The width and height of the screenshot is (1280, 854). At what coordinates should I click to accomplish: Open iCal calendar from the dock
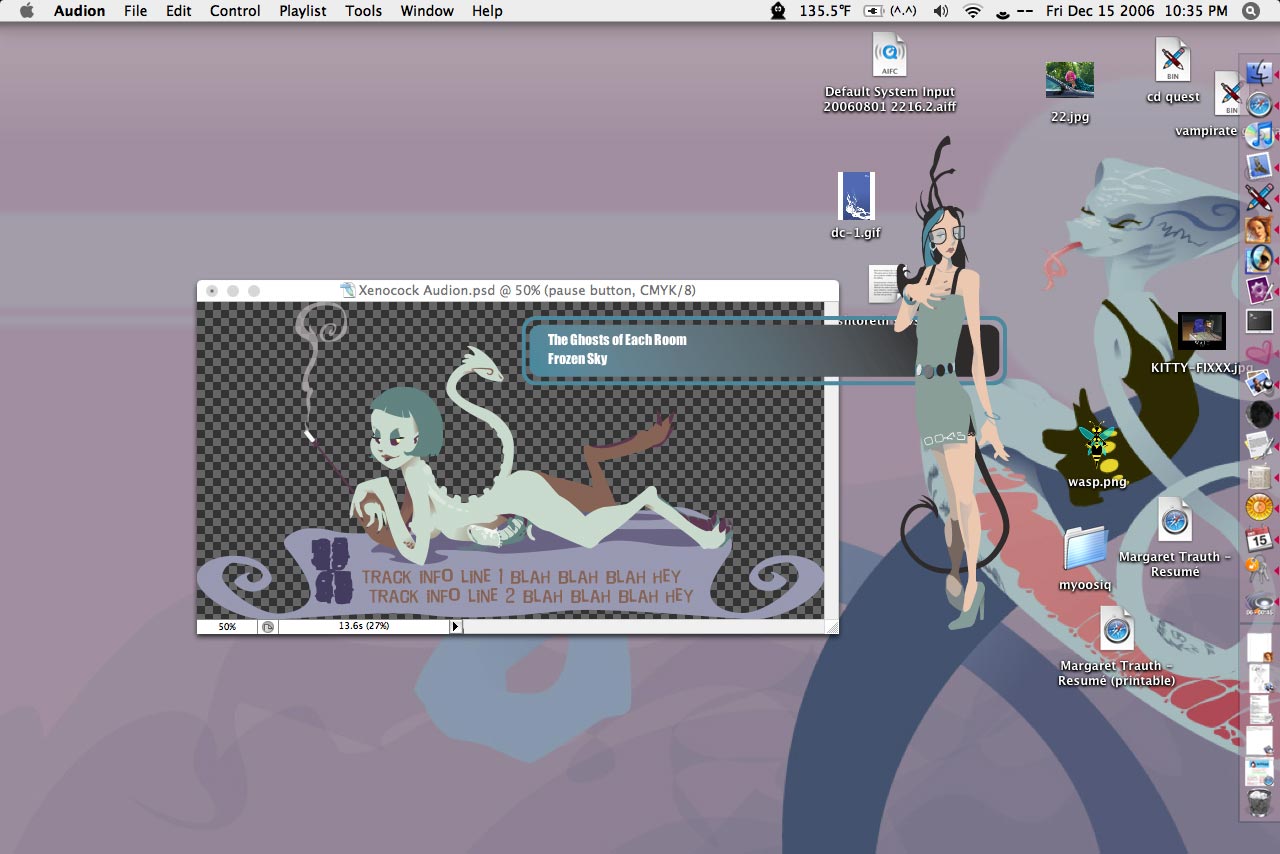(1259, 538)
